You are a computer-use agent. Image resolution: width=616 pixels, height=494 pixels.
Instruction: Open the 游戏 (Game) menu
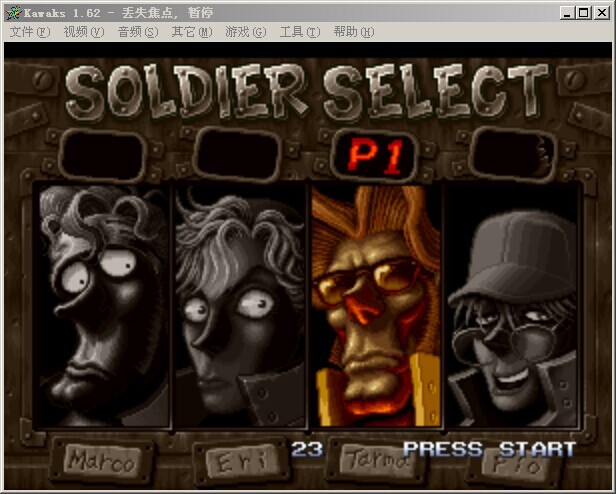coord(245,32)
